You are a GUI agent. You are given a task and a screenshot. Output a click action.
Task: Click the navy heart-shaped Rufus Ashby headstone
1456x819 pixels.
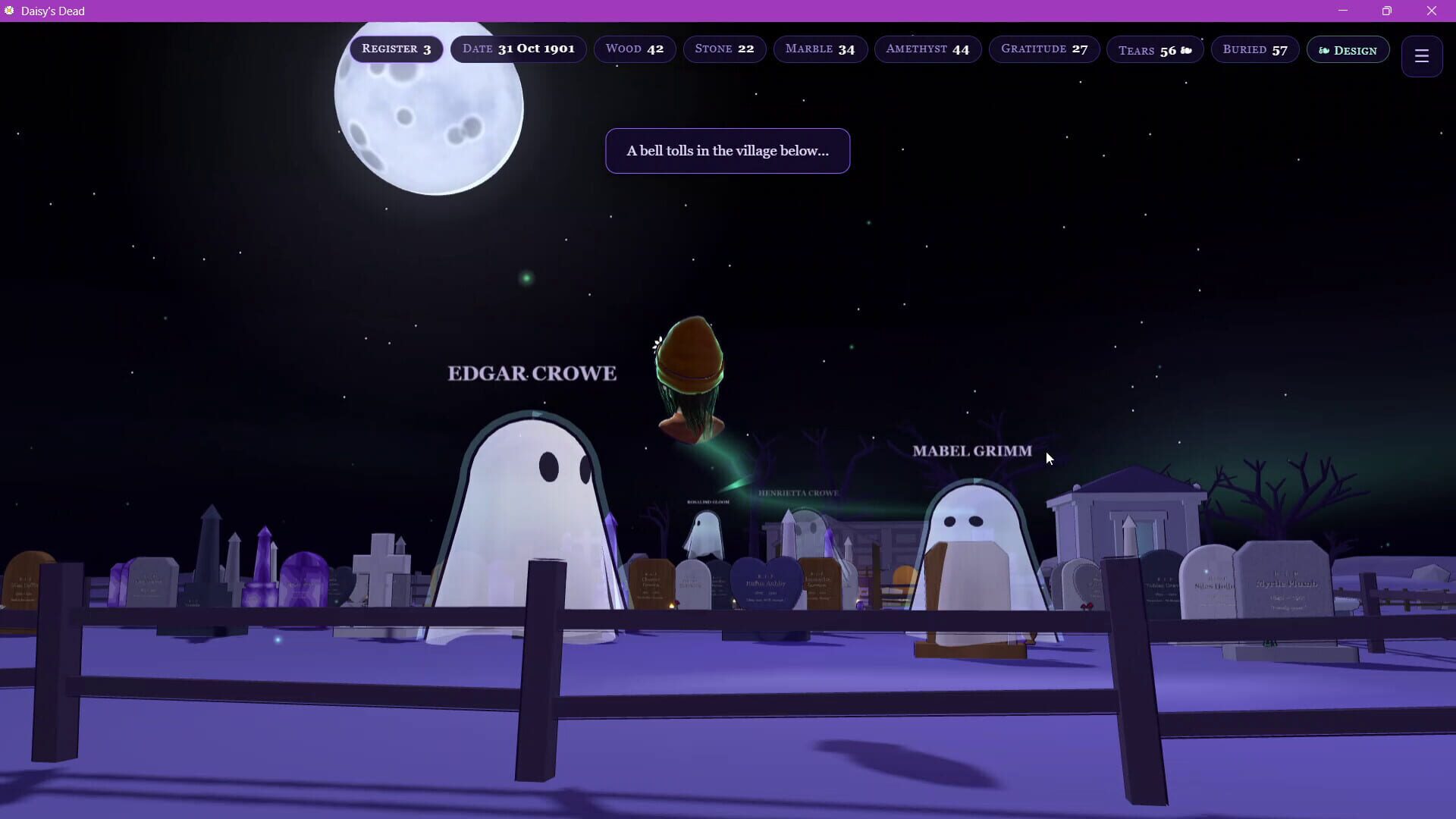click(766, 582)
